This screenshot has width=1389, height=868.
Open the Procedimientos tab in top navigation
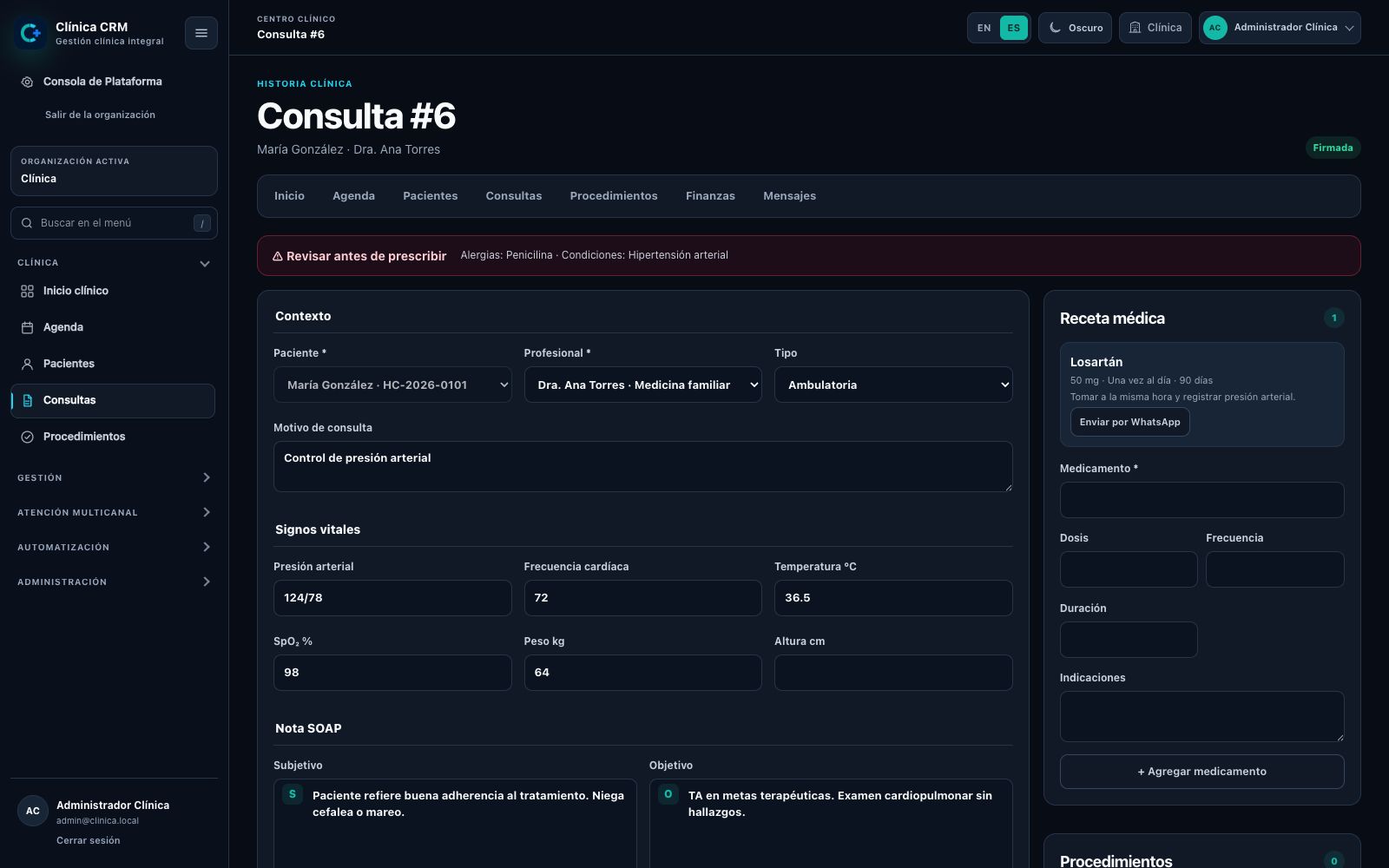(x=614, y=196)
